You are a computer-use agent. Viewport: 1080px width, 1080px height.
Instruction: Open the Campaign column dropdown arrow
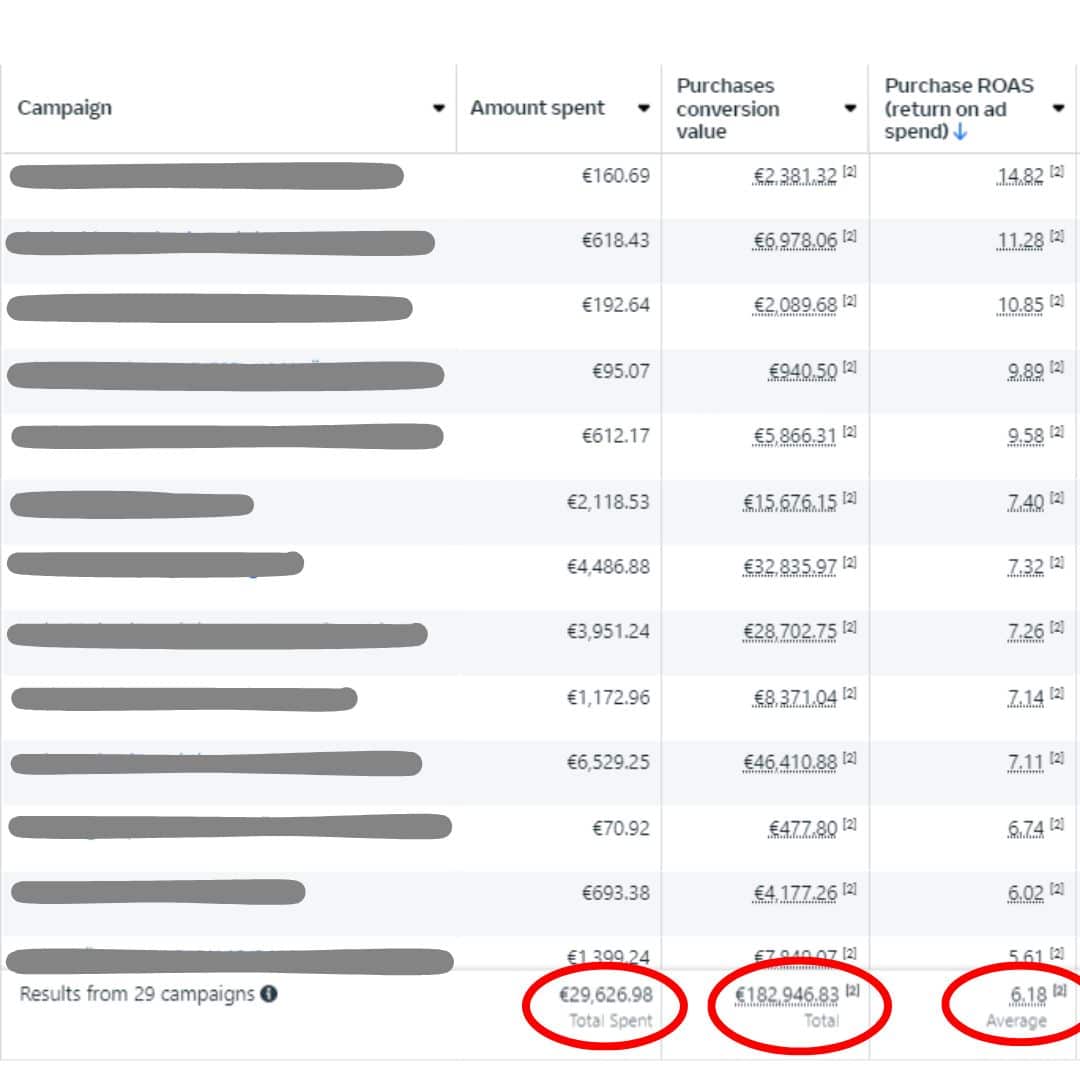click(438, 108)
